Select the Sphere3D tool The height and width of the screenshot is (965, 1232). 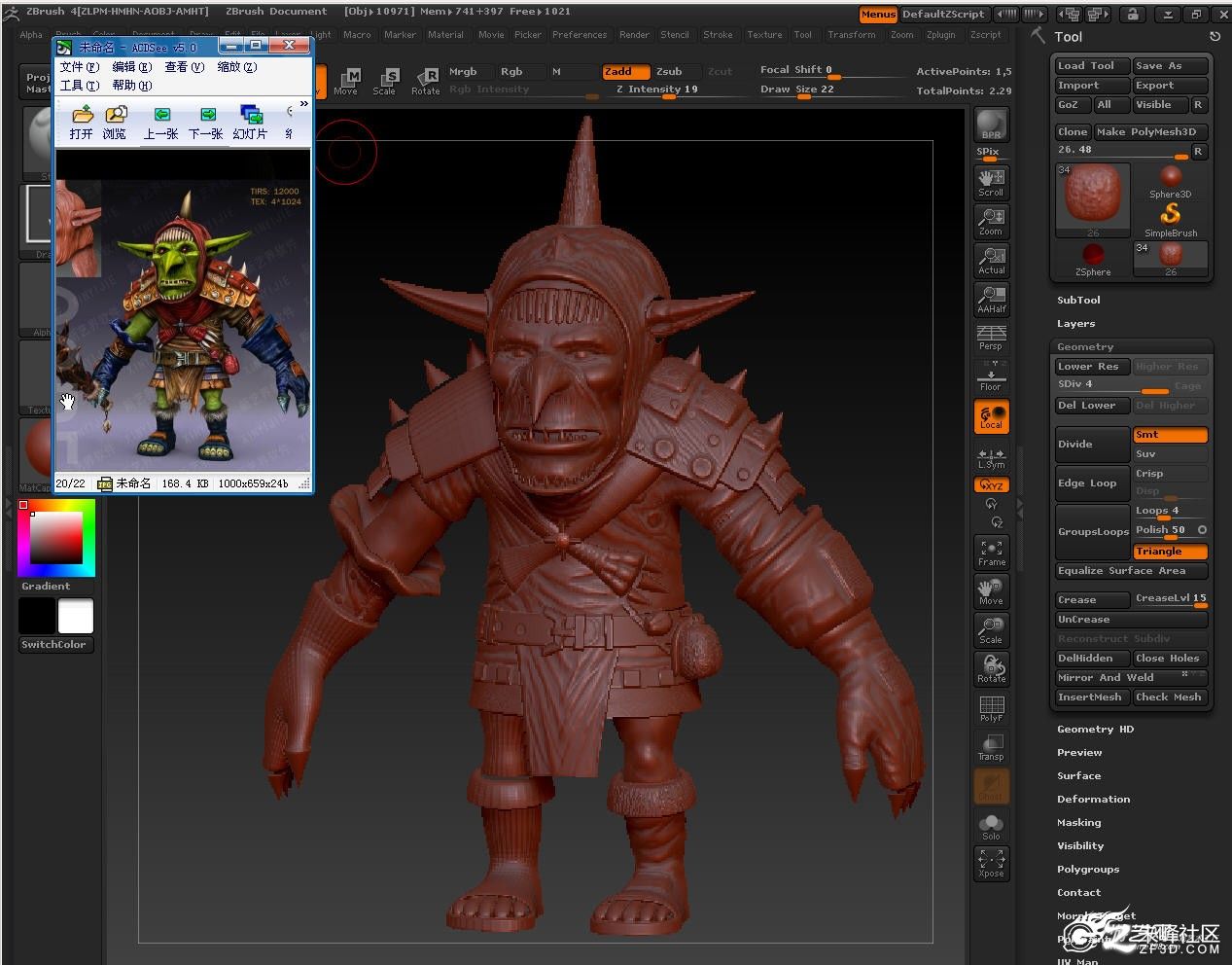(x=1170, y=181)
